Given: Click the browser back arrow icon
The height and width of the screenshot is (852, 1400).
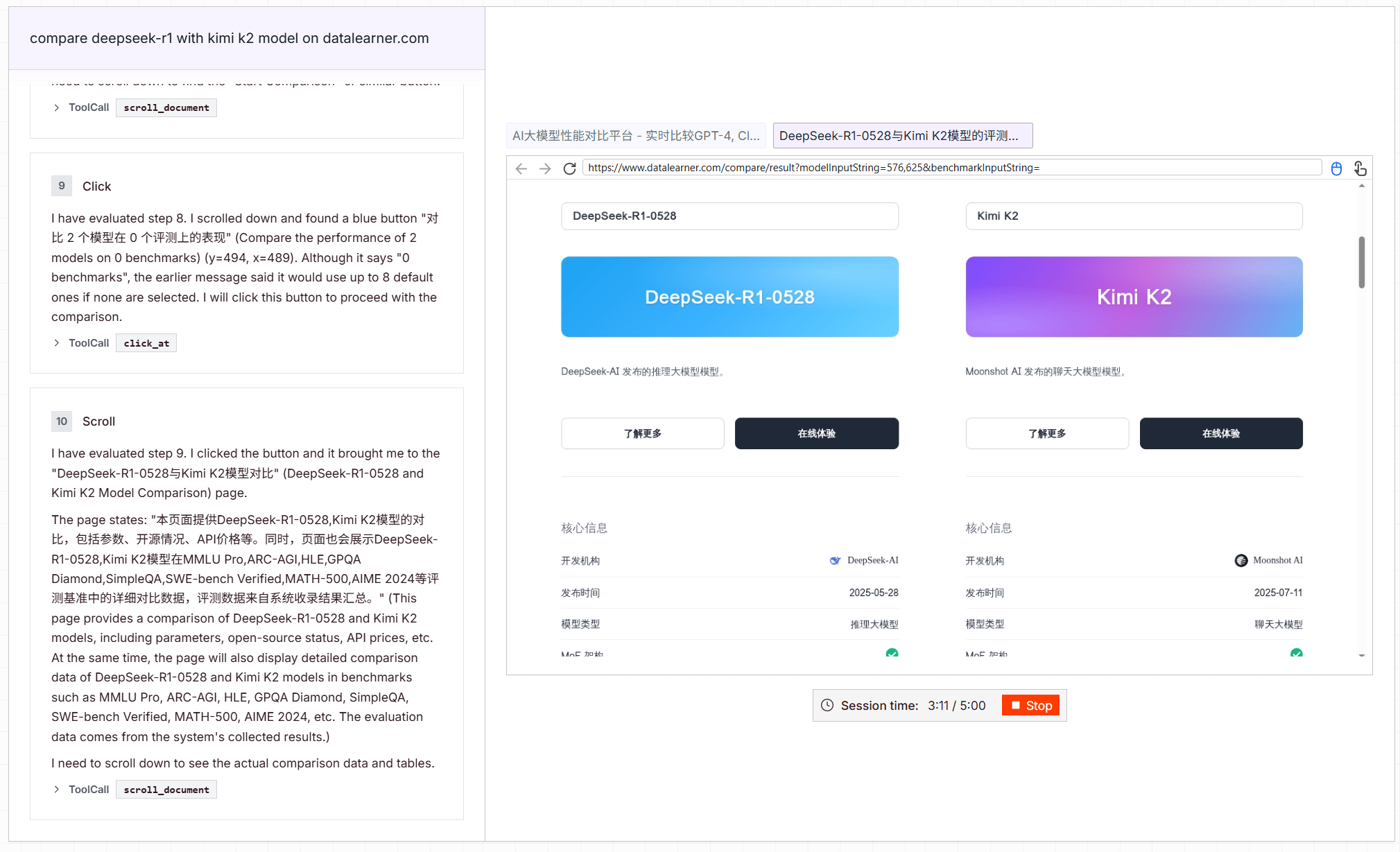Looking at the screenshot, I should coord(521,168).
